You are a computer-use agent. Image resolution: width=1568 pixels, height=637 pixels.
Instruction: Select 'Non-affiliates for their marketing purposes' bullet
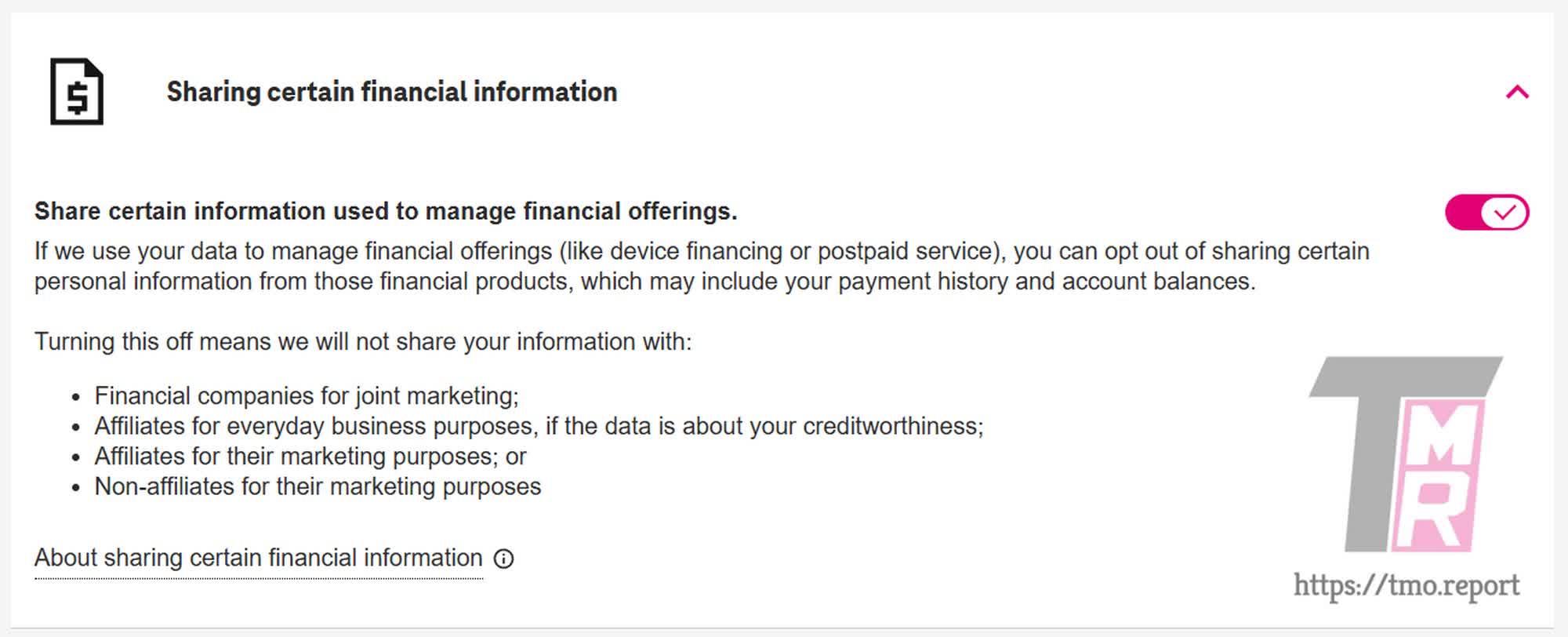point(318,486)
